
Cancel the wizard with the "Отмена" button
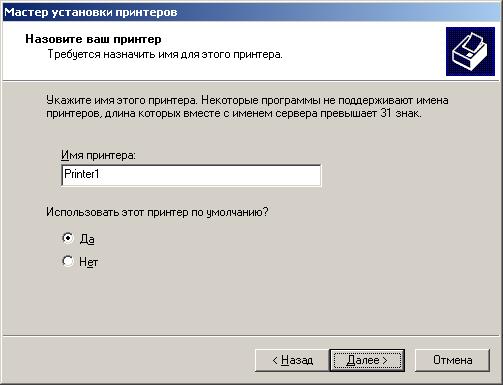click(452, 360)
